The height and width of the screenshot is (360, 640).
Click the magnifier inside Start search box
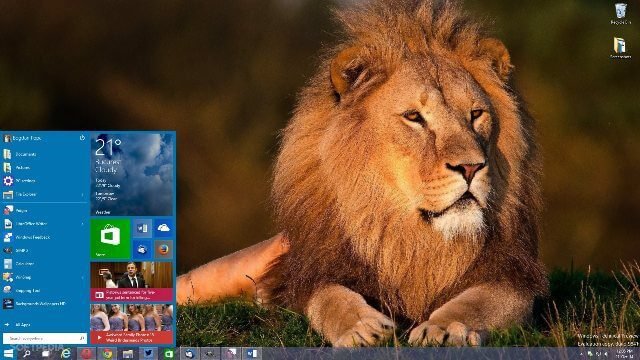click(82, 338)
